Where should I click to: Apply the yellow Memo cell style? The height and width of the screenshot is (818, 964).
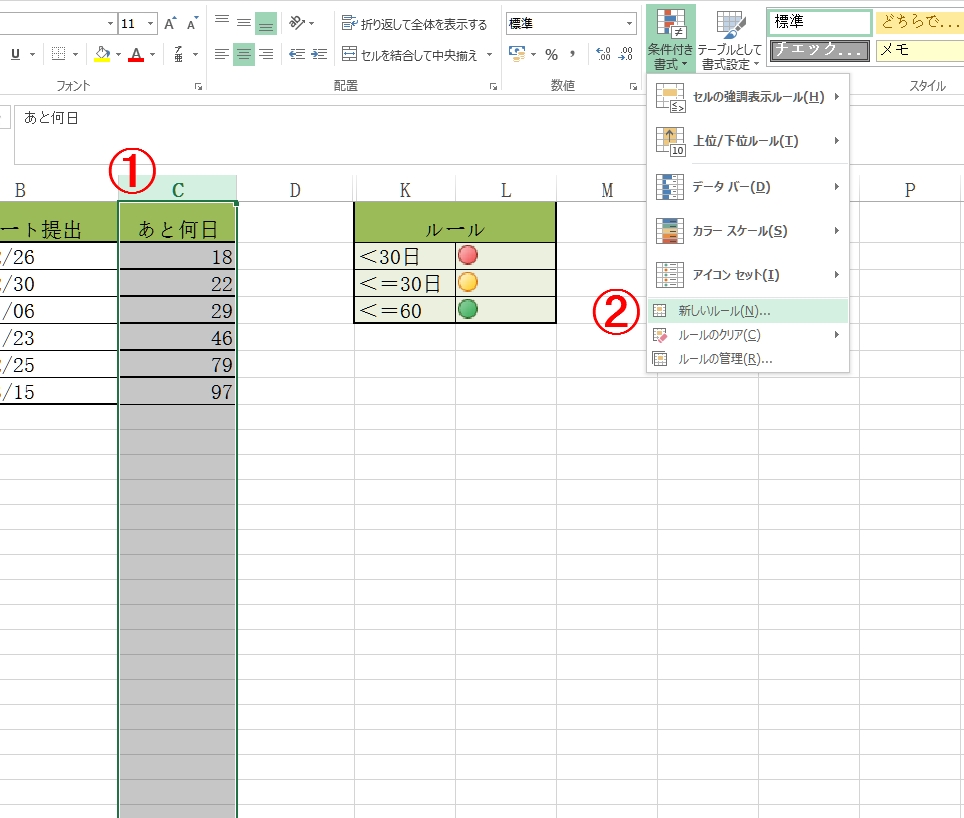click(x=918, y=50)
